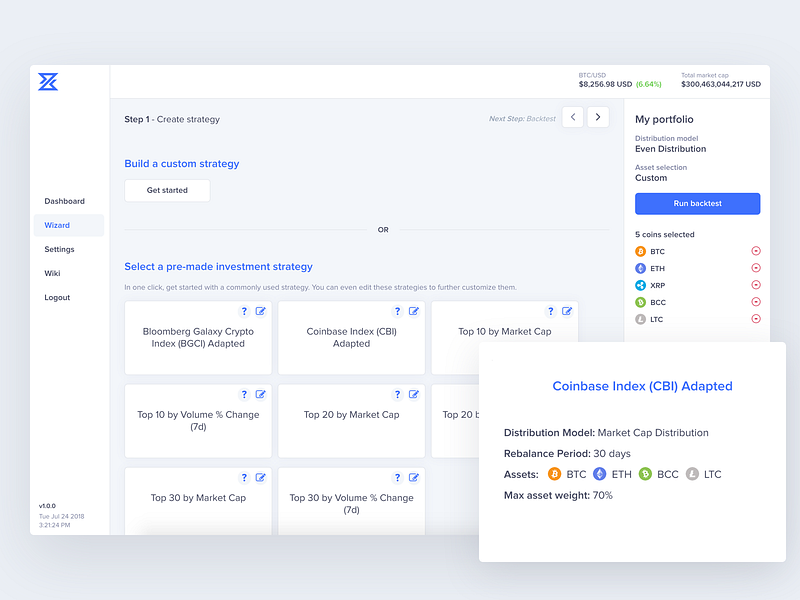
Task: Remove BTC from the portfolio
Action: (x=756, y=251)
